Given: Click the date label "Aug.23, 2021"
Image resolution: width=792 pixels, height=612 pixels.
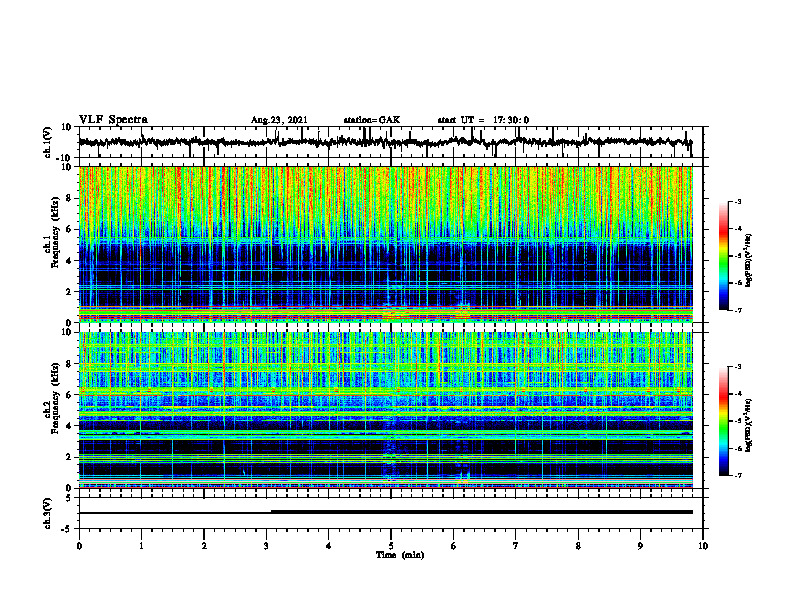Looking at the screenshot, I should coord(279,120).
